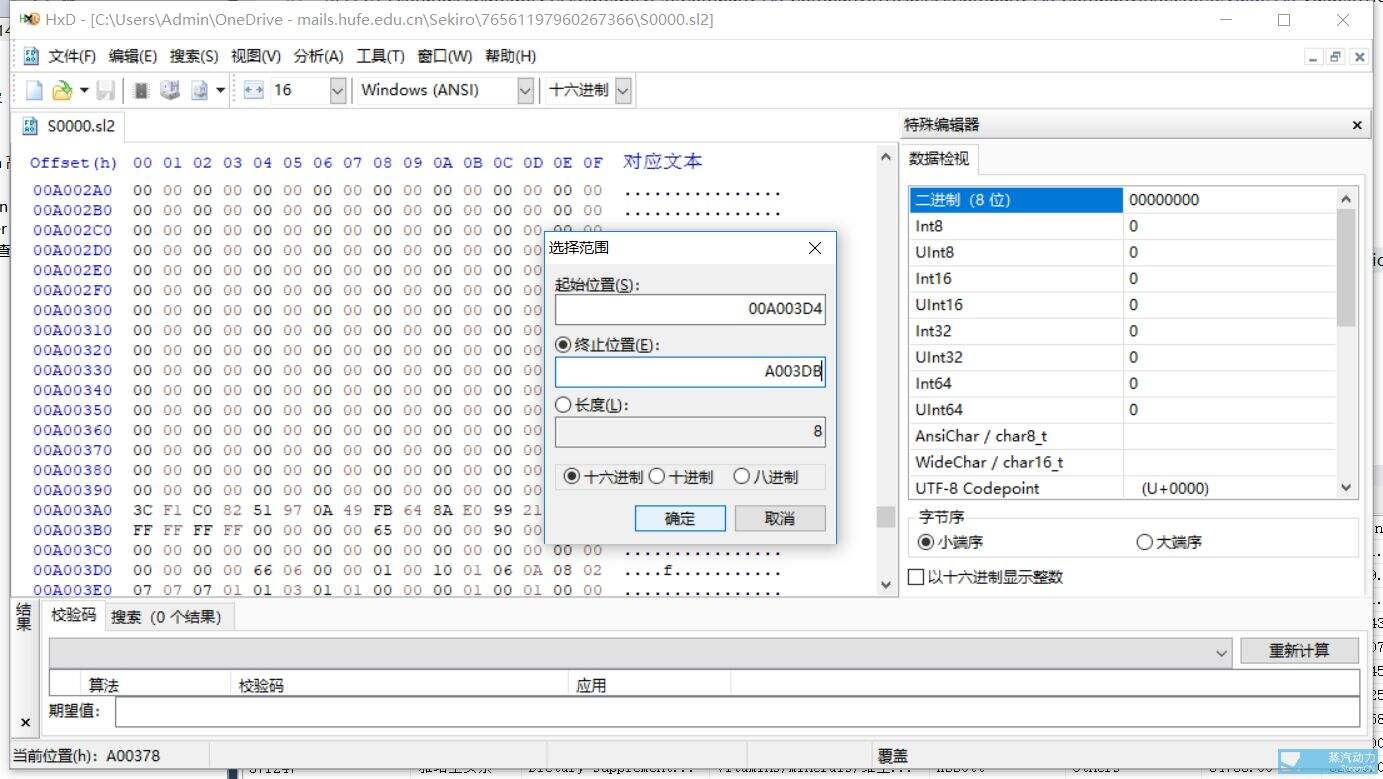Click the data inspector scroll-up arrow

click(1346, 198)
